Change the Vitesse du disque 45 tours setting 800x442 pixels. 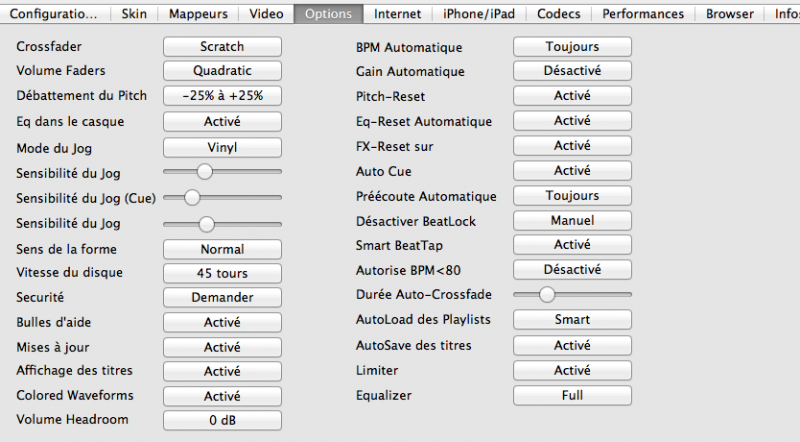click(222, 273)
